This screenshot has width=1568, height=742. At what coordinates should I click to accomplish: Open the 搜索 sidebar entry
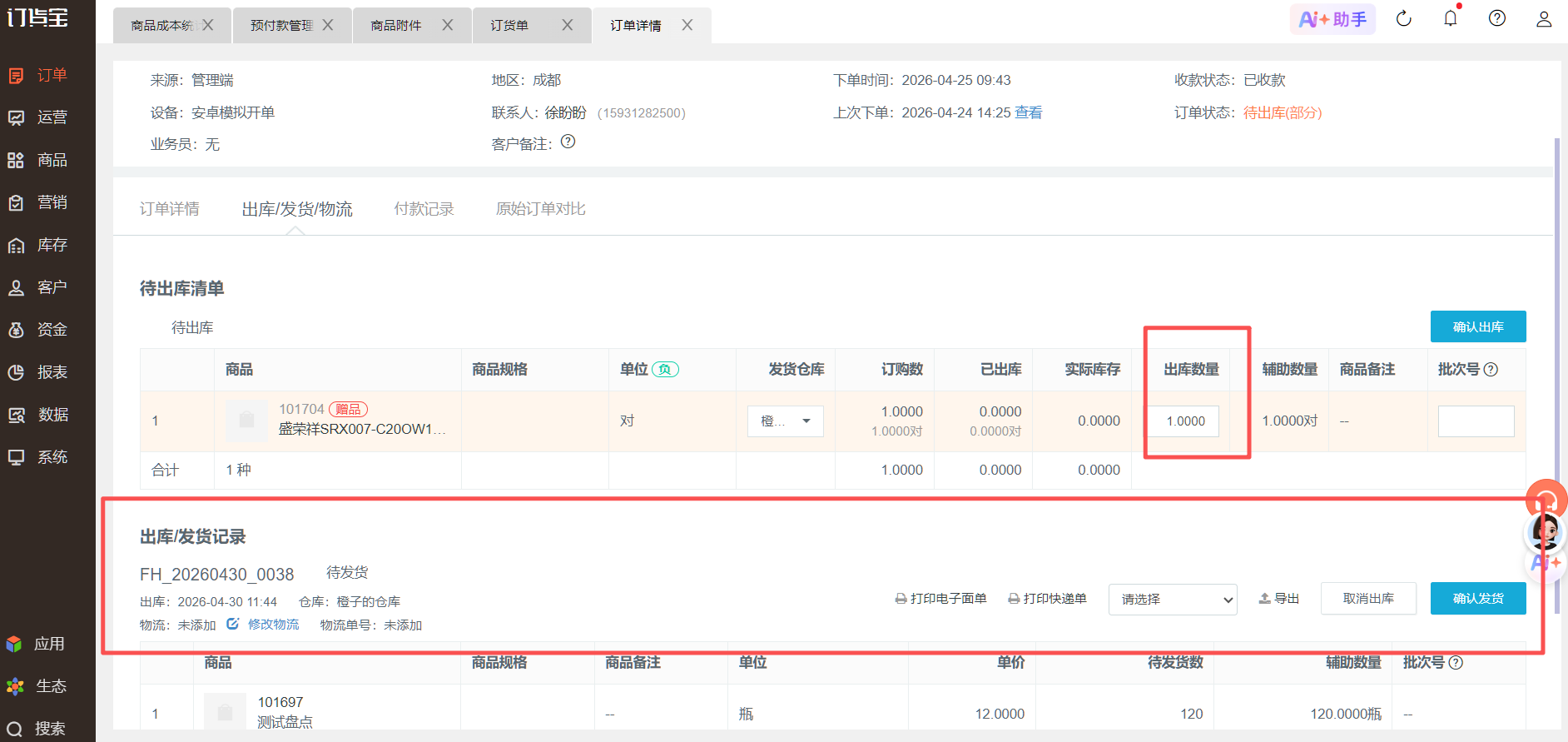(x=36, y=729)
